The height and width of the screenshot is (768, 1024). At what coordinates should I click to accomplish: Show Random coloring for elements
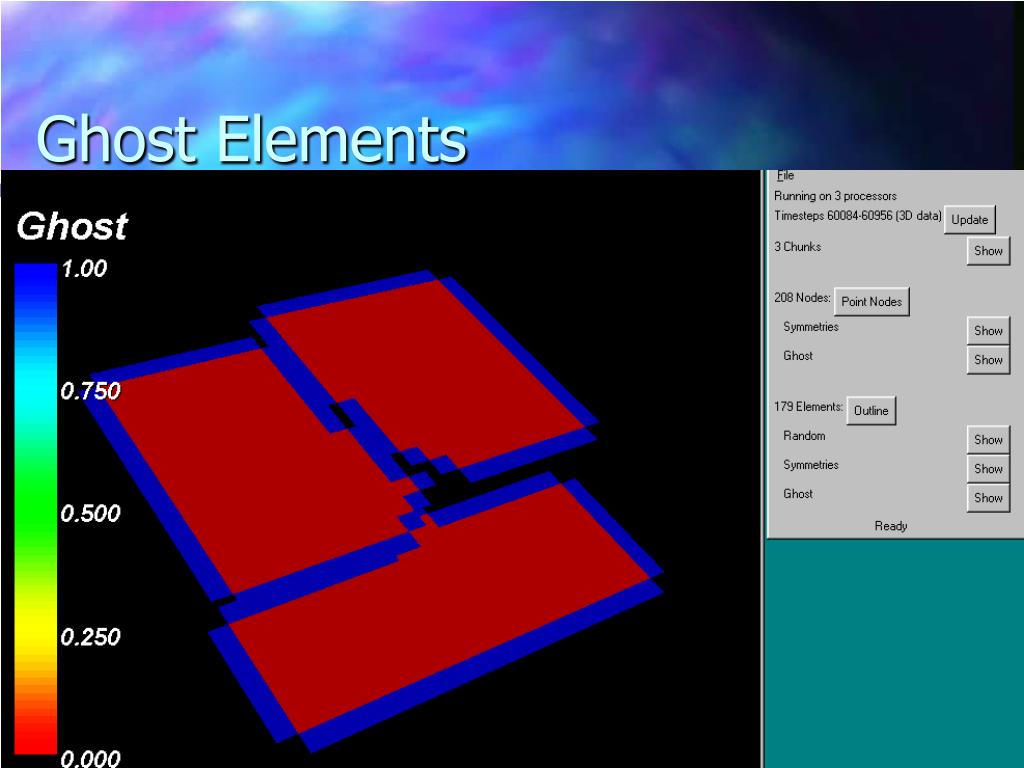pyautogui.click(x=988, y=440)
